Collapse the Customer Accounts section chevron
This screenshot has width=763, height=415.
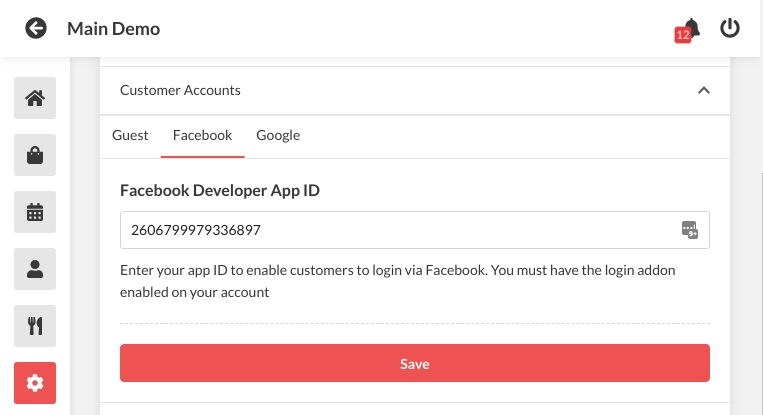[x=703, y=90]
